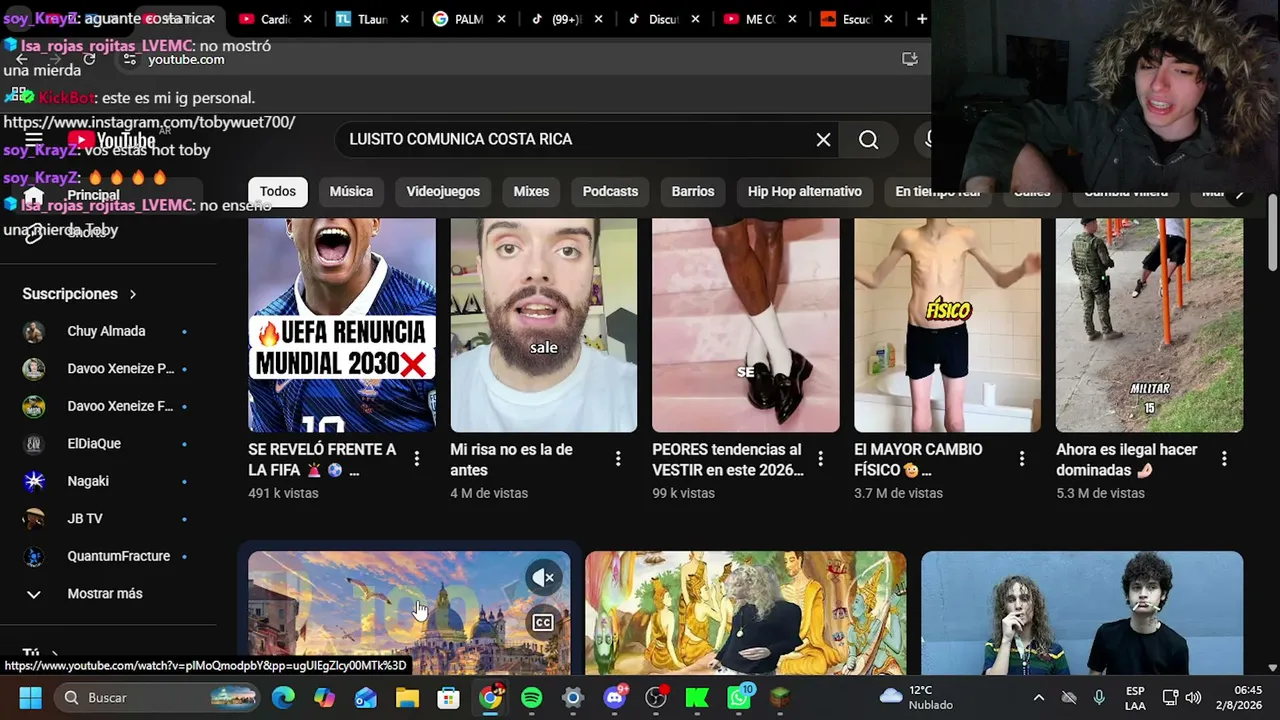Open Minecraft from the taskbar
Screen dimensions: 1280x720
click(x=780, y=698)
